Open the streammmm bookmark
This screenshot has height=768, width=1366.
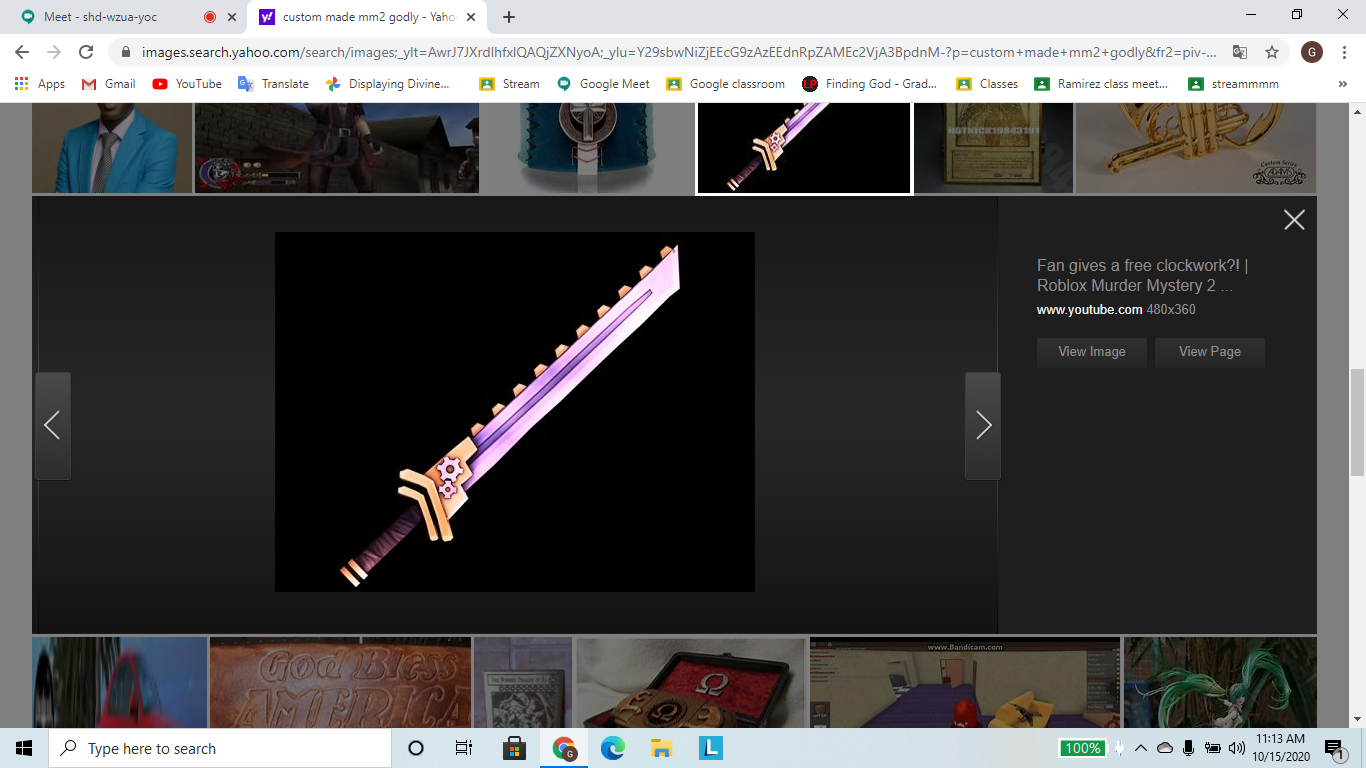click(x=1233, y=84)
